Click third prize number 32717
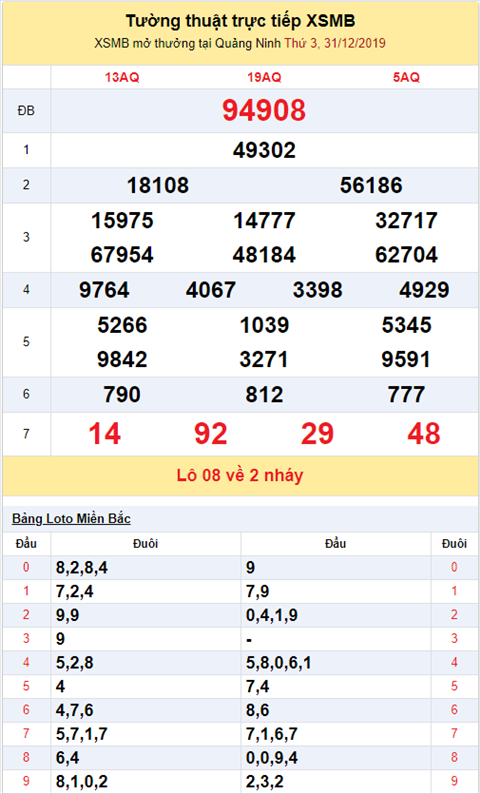The height and width of the screenshot is (794, 480). [x=406, y=221]
